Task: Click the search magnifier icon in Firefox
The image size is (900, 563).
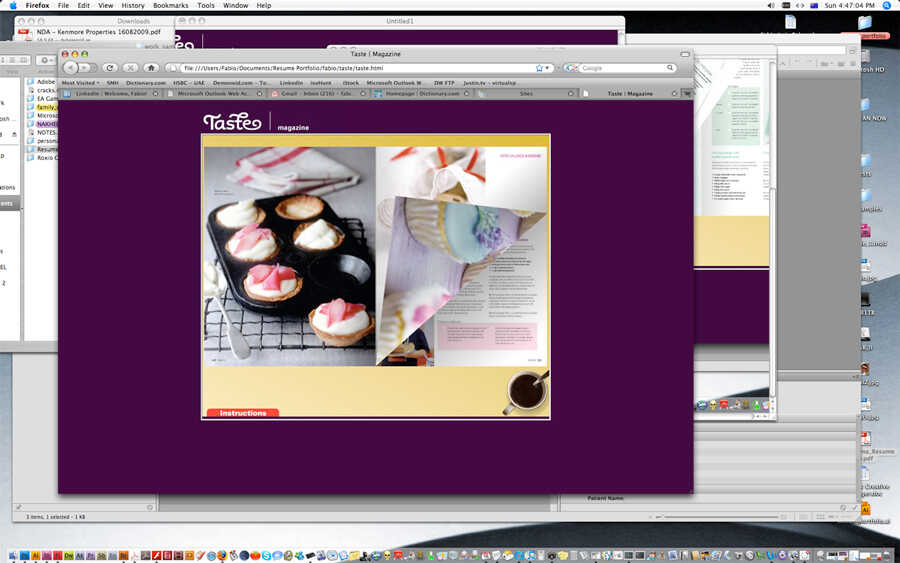Action: tap(670, 68)
